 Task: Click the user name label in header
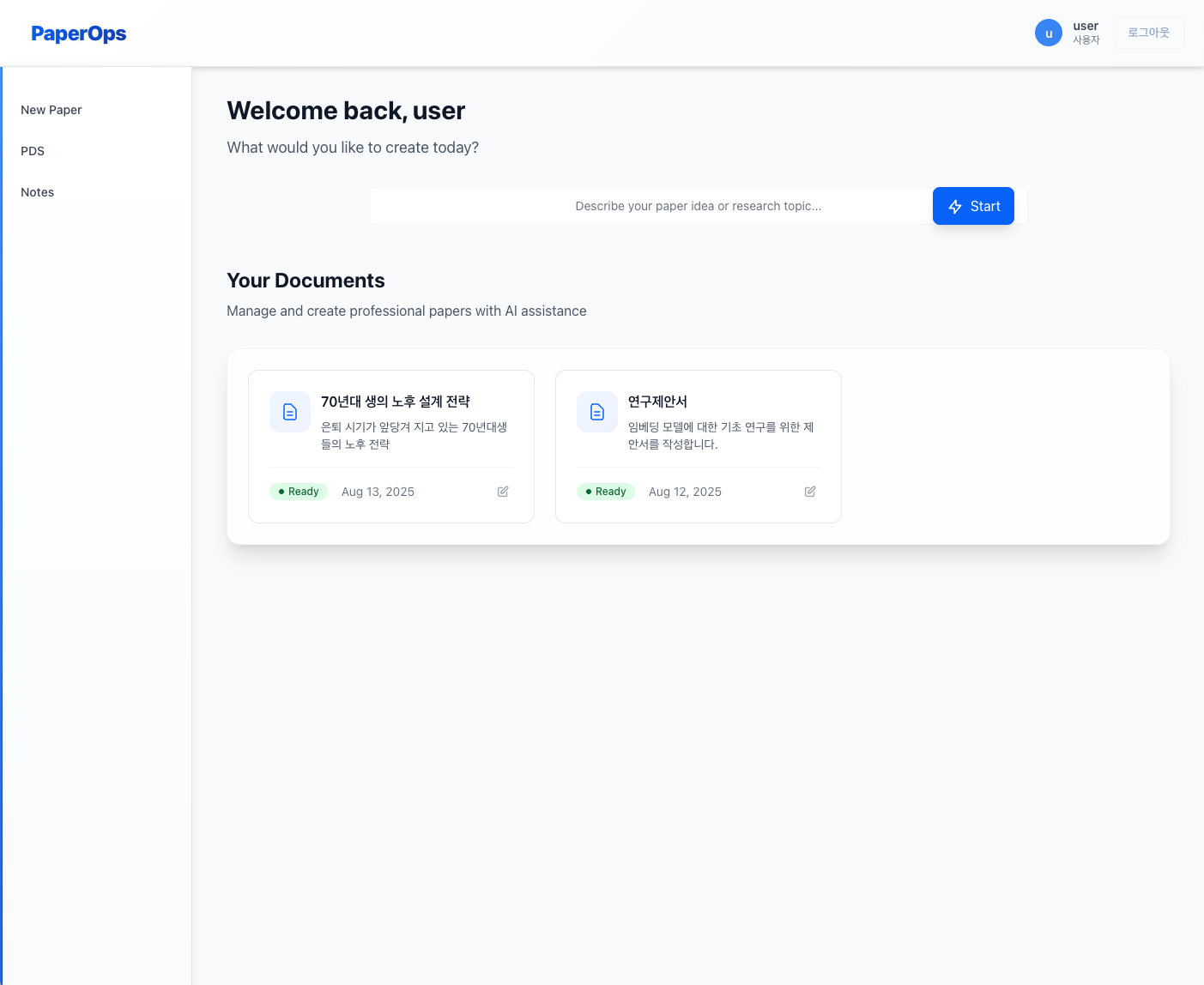point(1086,26)
